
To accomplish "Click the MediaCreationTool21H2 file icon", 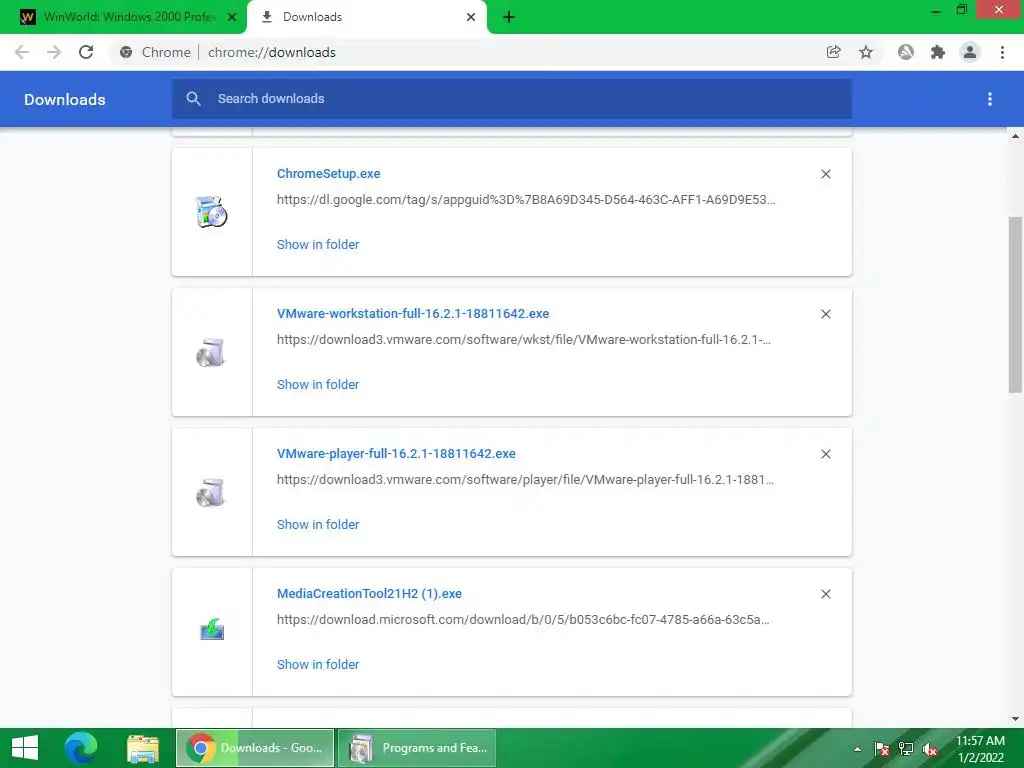I will coord(212,630).
